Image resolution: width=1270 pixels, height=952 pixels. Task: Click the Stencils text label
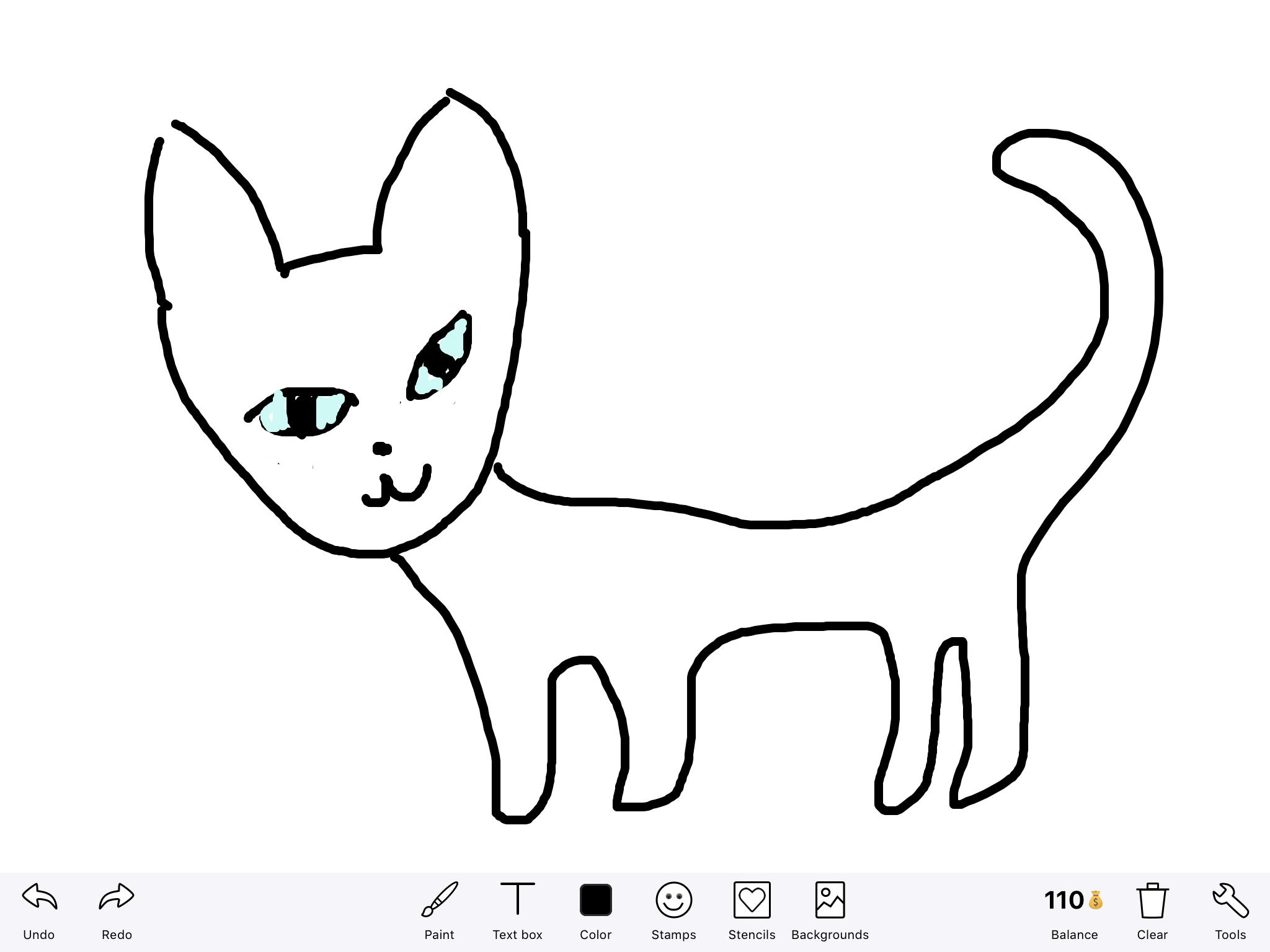point(752,935)
